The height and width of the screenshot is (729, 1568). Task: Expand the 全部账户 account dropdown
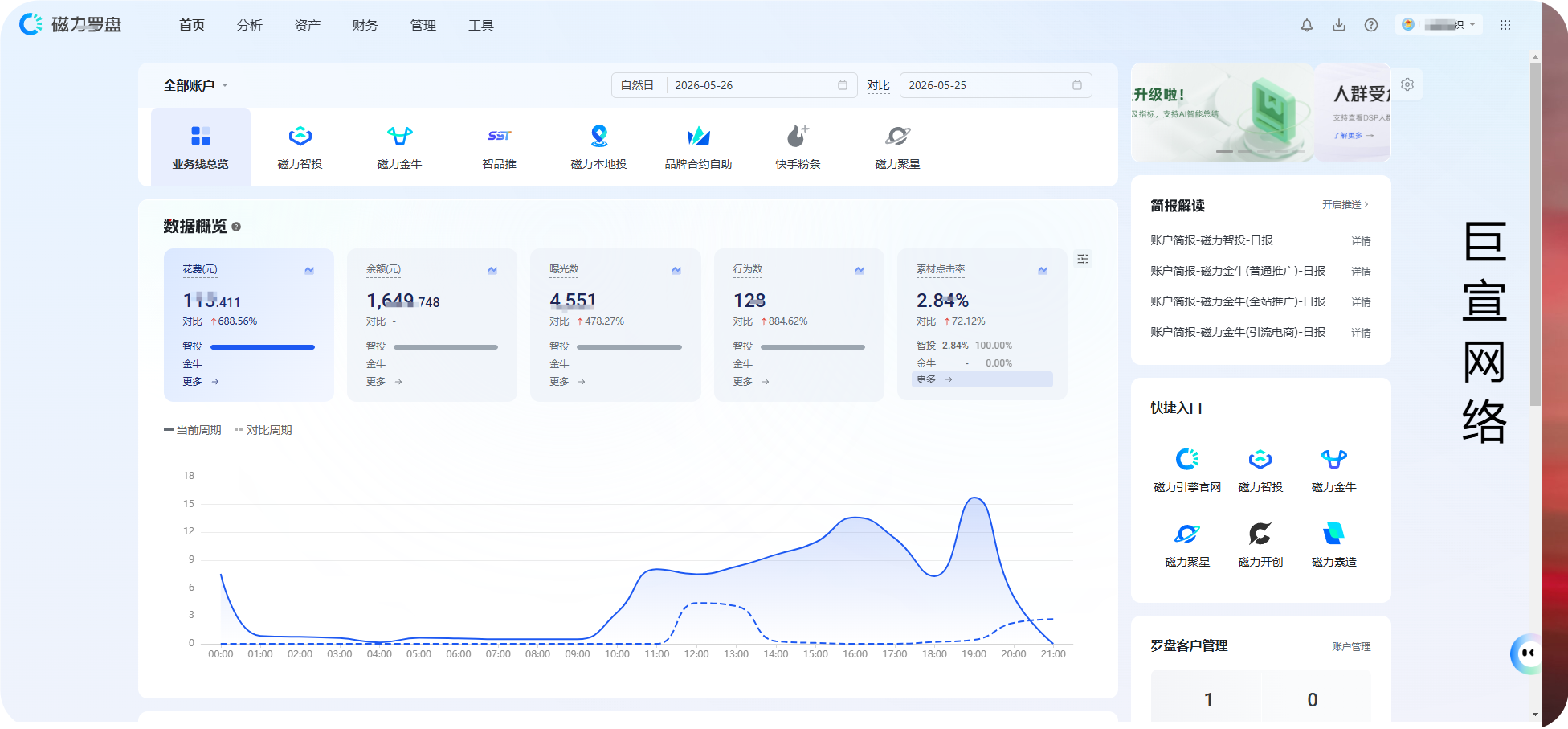pos(195,85)
